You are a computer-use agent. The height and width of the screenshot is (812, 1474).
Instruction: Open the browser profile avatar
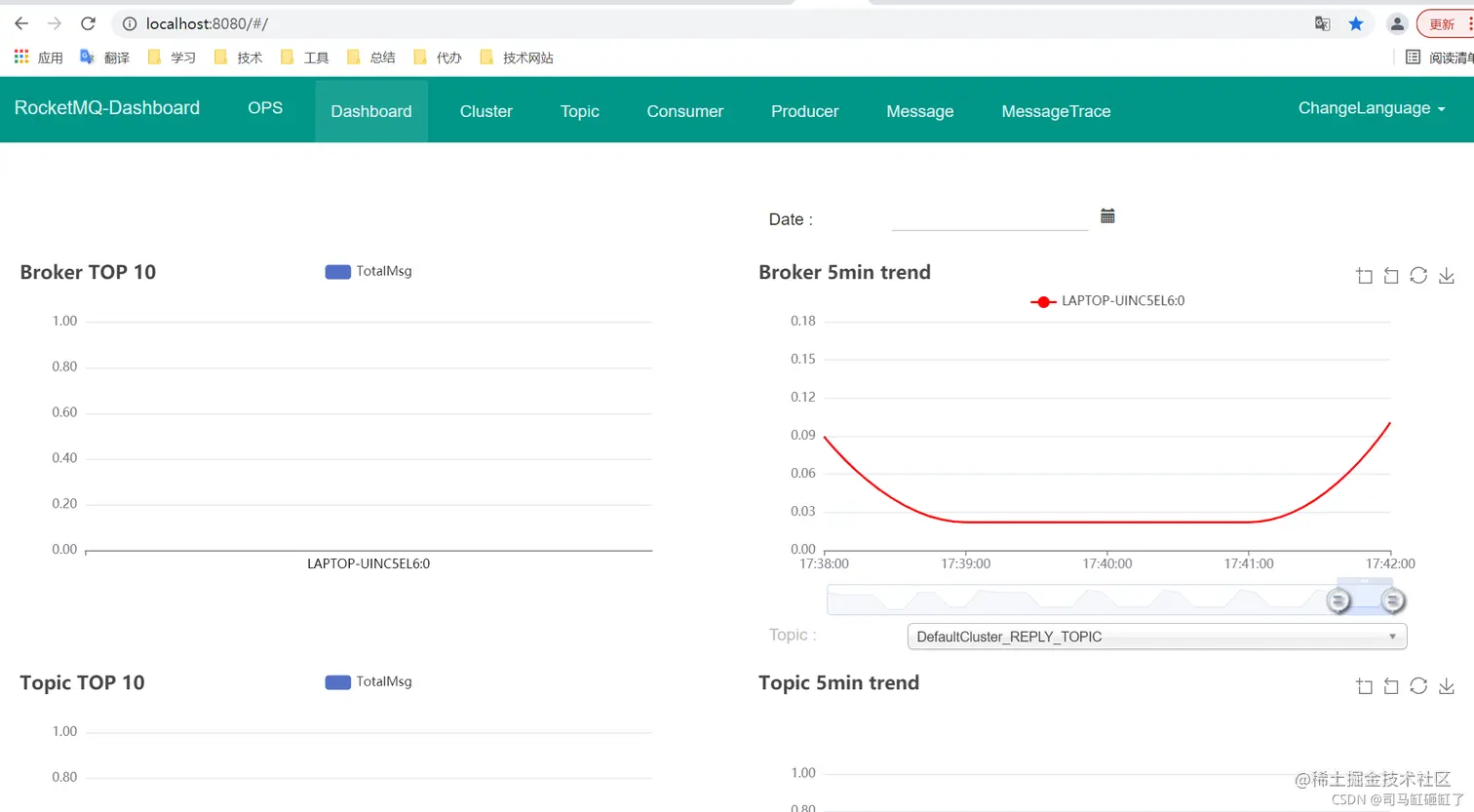(x=1397, y=23)
